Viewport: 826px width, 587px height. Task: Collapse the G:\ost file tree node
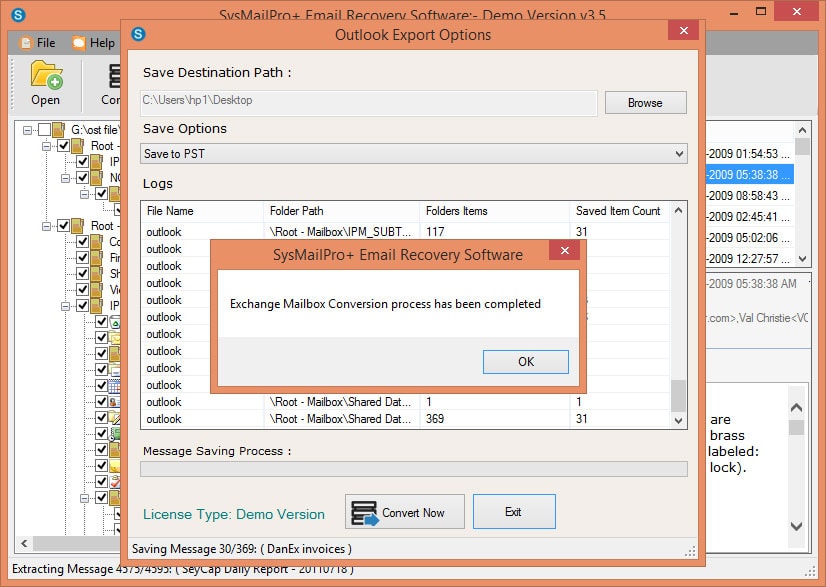27,130
